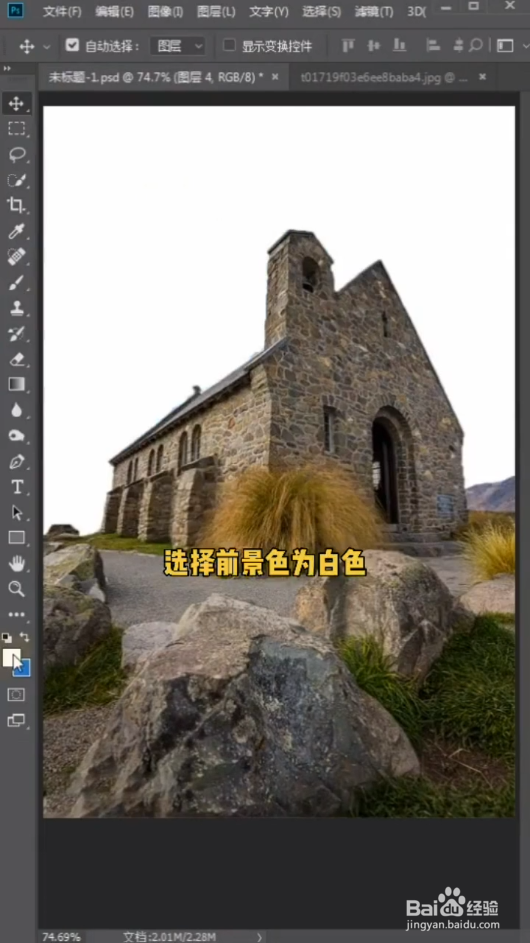Screen dimensions: 530x943
Task: Select the Lasso tool
Action: (x=16, y=155)
